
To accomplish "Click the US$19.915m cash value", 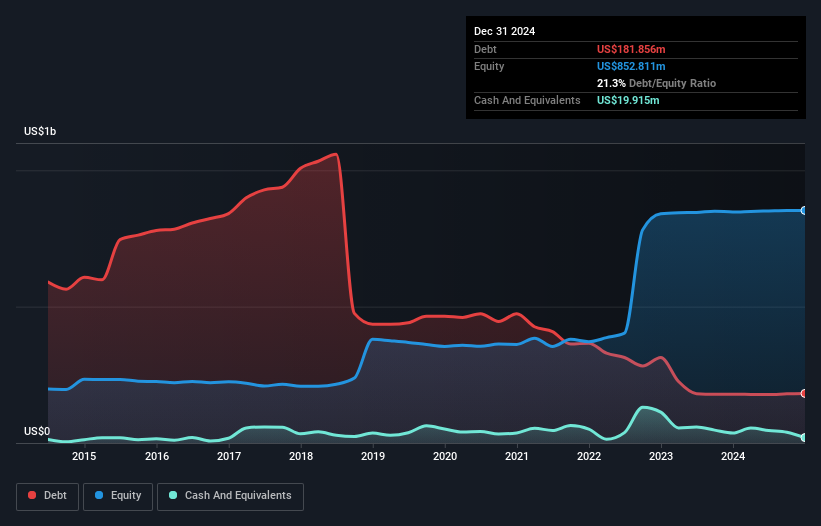I will click(628, 100).
